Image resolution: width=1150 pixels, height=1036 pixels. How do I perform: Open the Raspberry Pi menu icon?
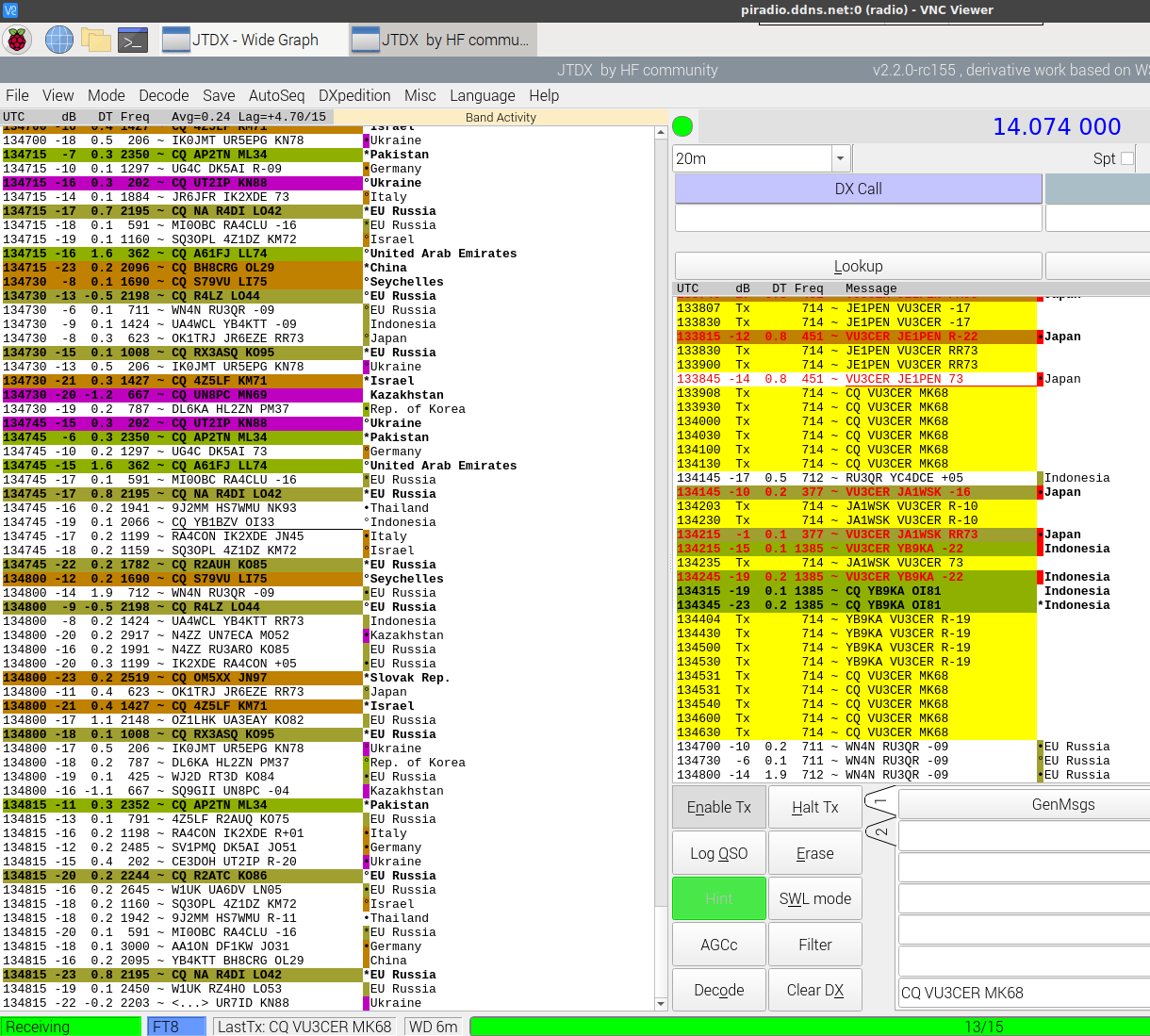[17, 40]
